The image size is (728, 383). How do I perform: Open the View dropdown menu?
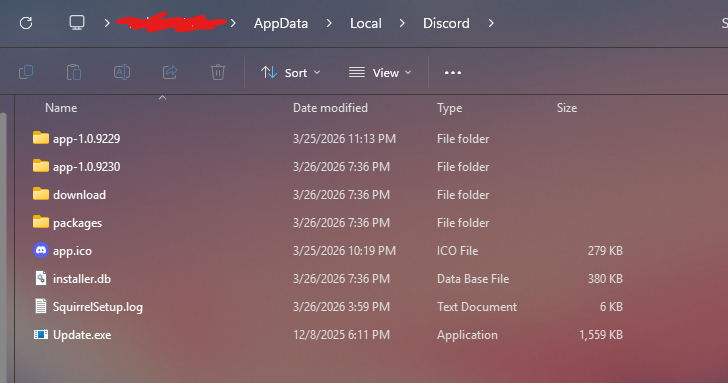pyautogui.click(x=380, y=72)
